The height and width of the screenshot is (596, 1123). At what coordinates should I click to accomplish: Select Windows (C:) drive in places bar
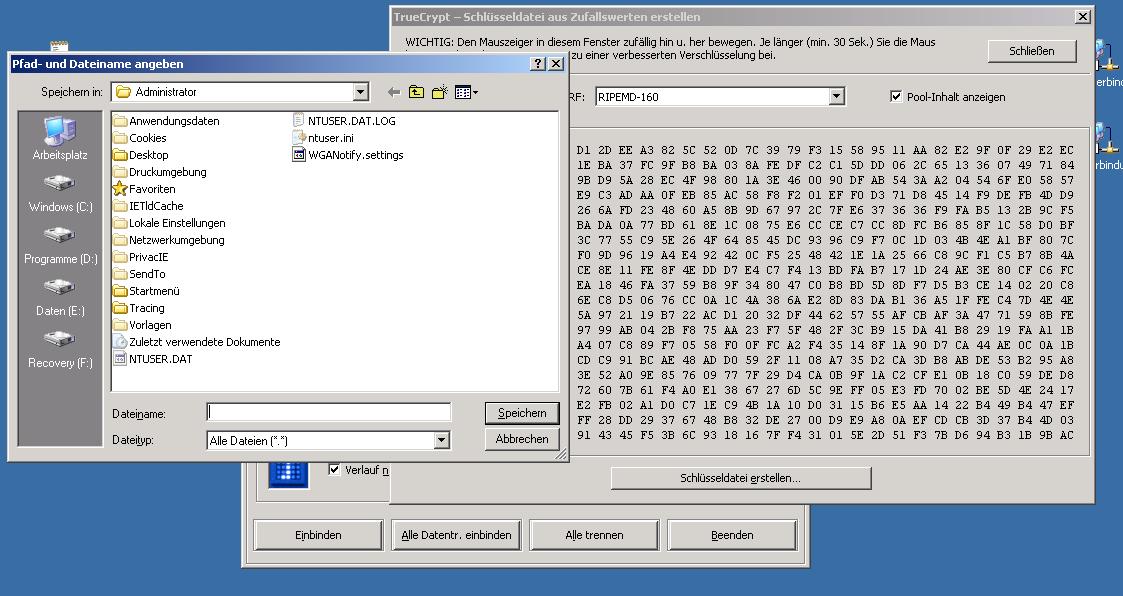pos(60,193)
